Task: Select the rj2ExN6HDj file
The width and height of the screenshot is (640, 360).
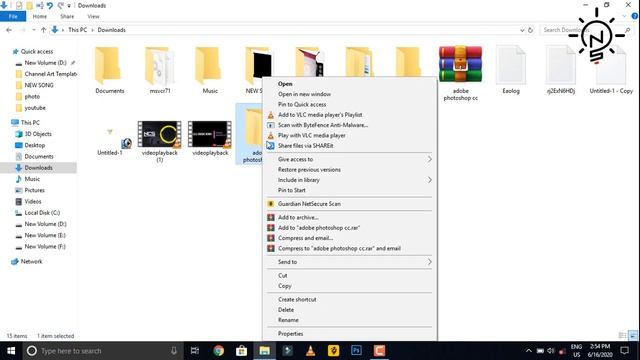Action: [x=561, y=65]
